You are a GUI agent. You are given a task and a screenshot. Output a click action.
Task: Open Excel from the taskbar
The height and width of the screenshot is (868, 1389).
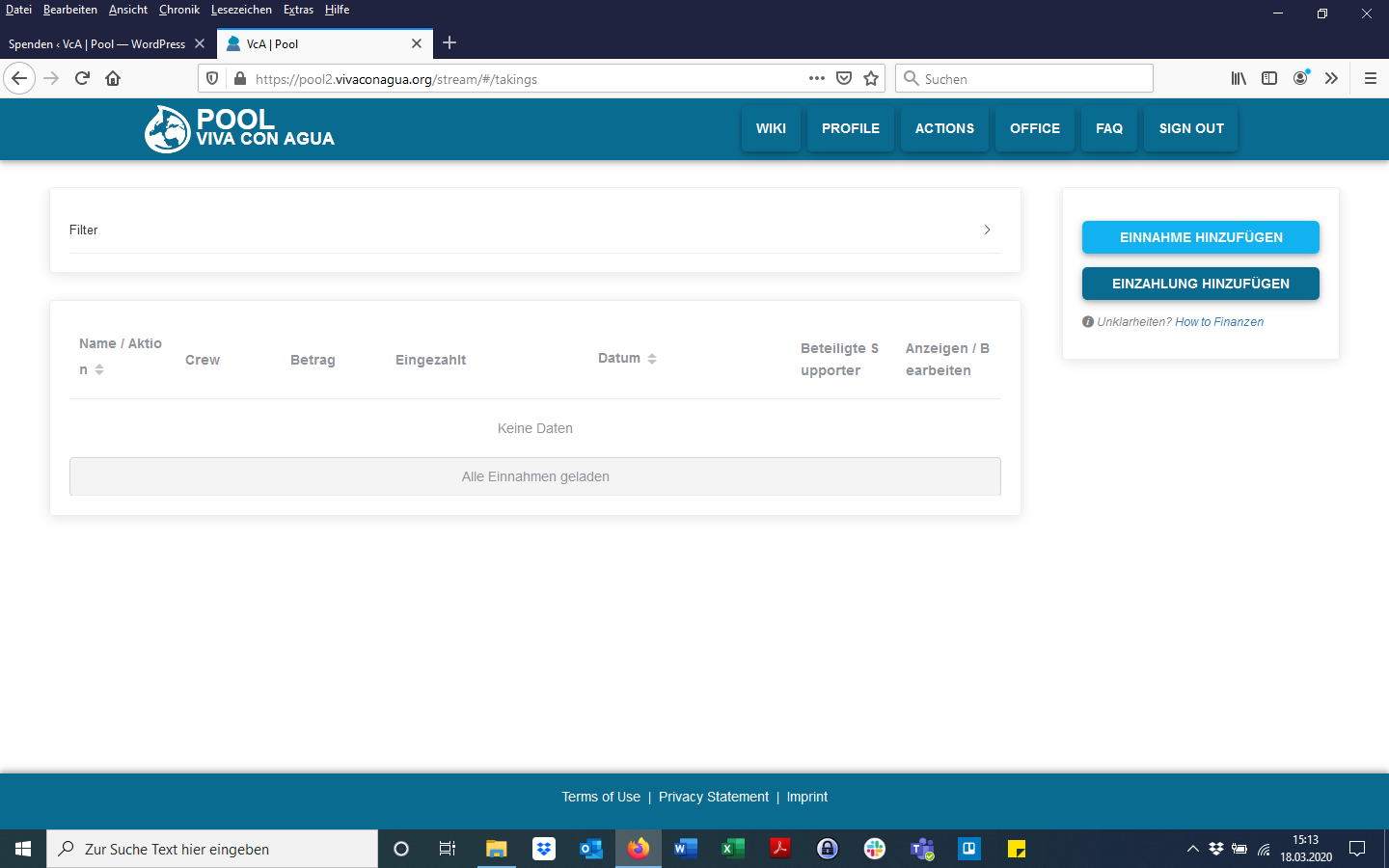732,849
